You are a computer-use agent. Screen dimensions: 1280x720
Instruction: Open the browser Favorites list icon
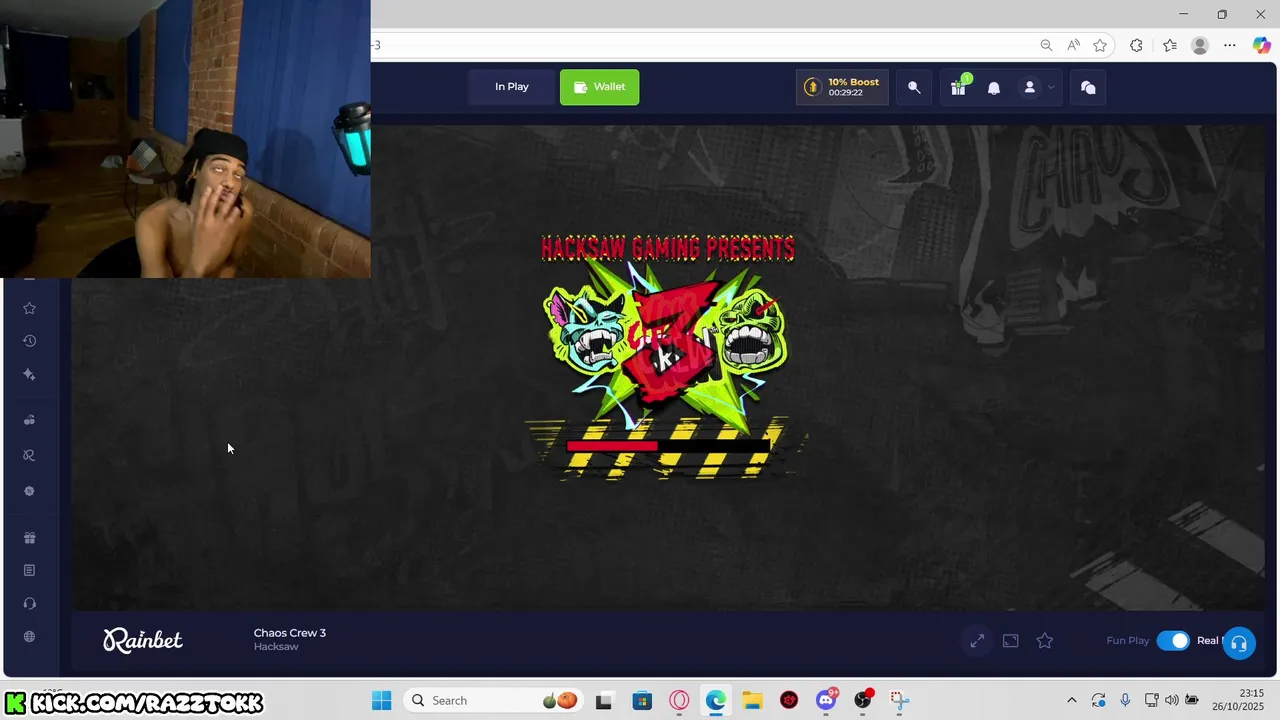[1170, 45]
